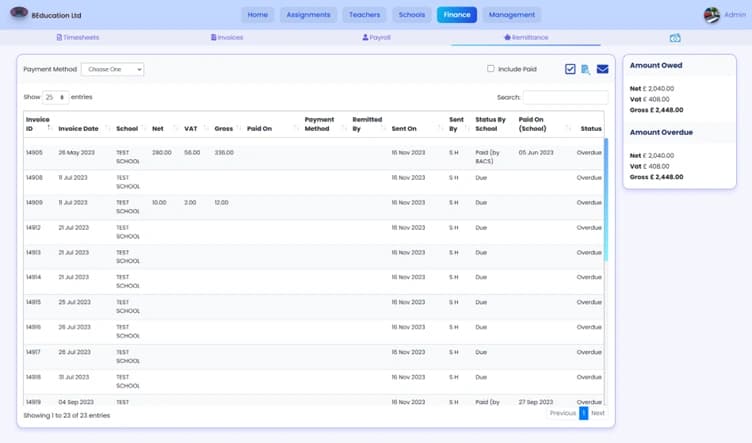Toggle the Include Paid checkbox
The width and height of the screenshot is (752, 443).
click(490, 69)
